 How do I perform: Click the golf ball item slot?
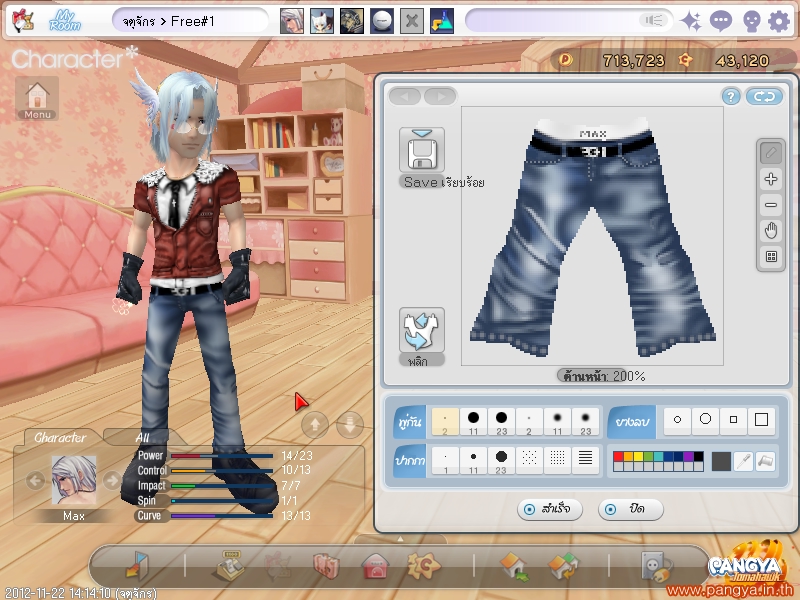tap(382, 21)
